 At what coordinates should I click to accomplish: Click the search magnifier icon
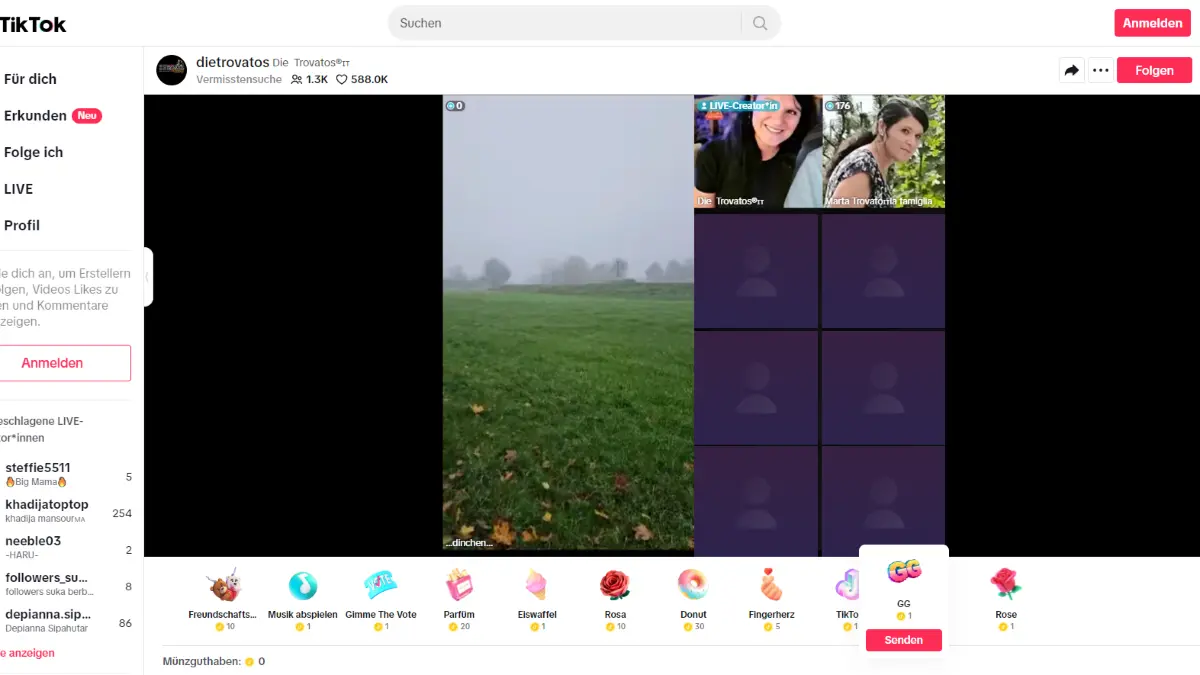[760, 23]
